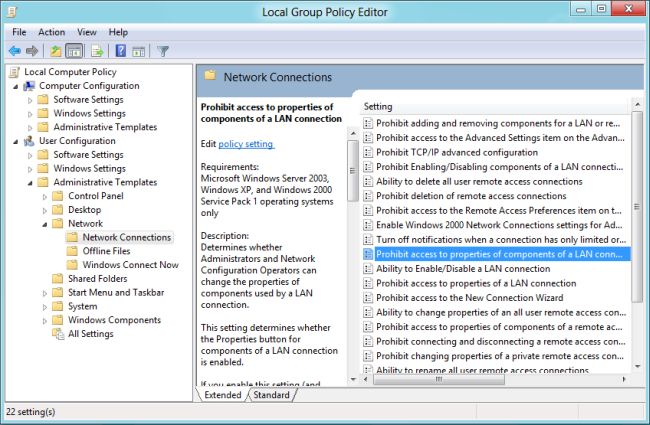Open Help via the question mark icon

pyautogui.click(x=121, y=51)
